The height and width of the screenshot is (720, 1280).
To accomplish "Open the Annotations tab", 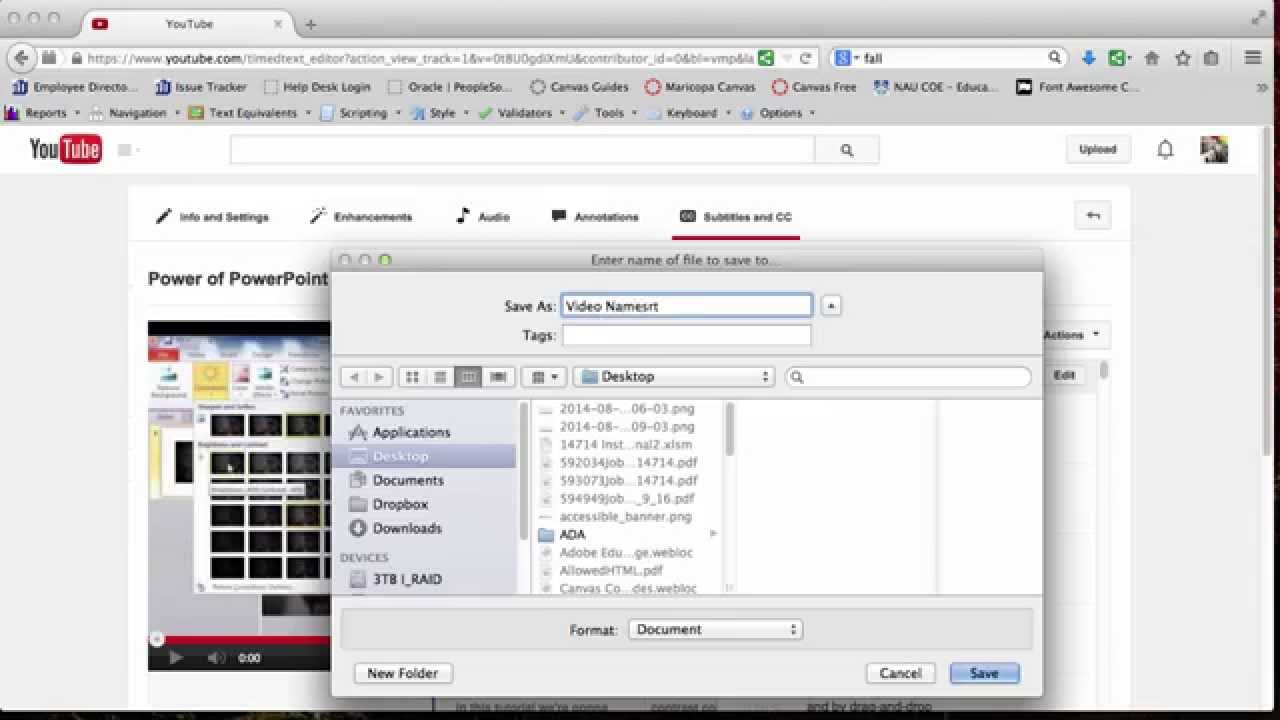I will (595, 216).
